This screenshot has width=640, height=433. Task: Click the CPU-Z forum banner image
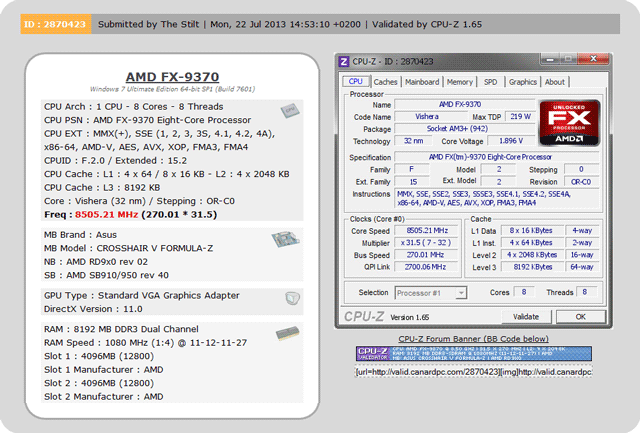pyautogui.click(x=473, y=353)
